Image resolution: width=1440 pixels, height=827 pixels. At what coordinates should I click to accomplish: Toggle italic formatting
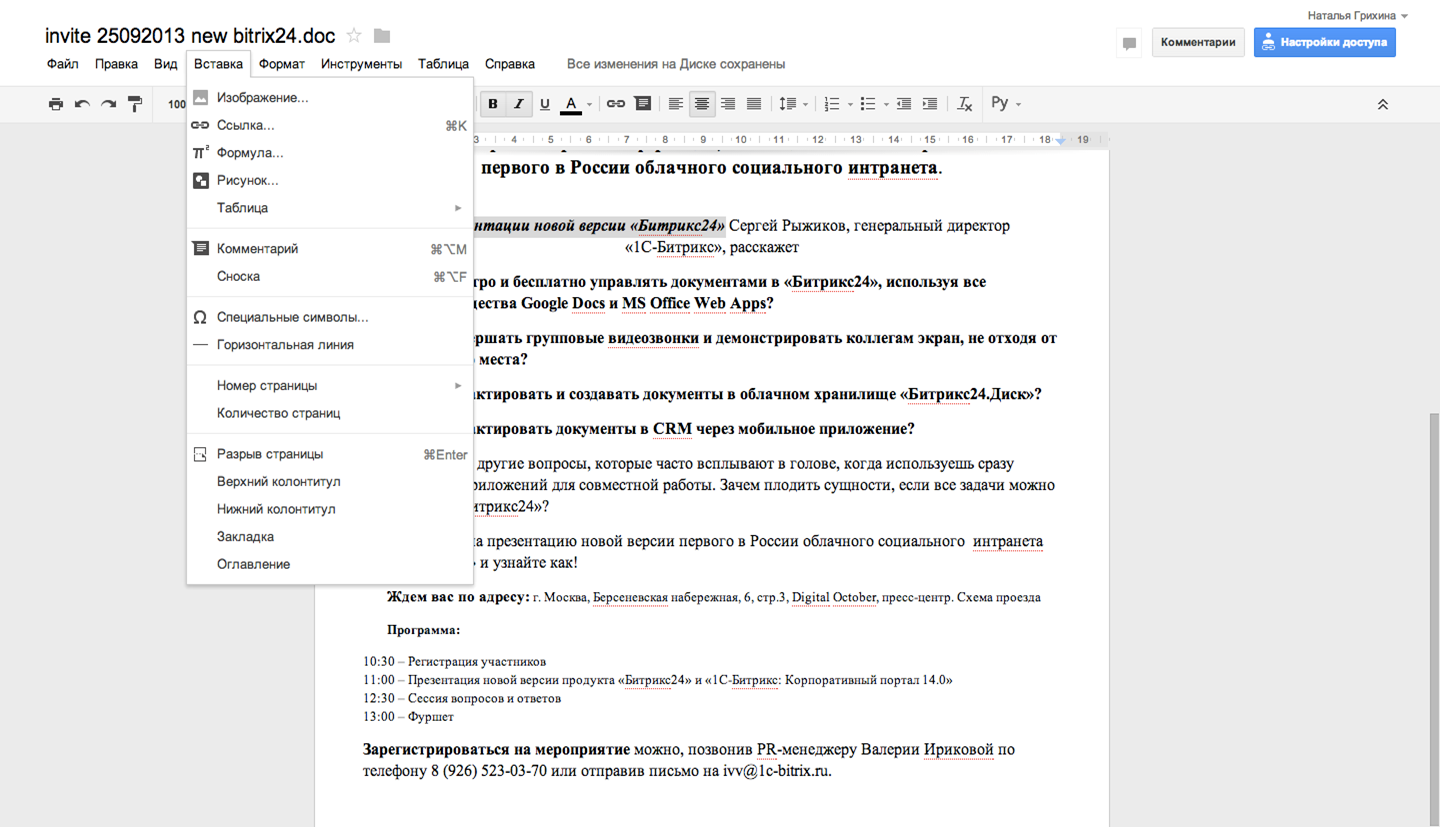click(519, 104)
